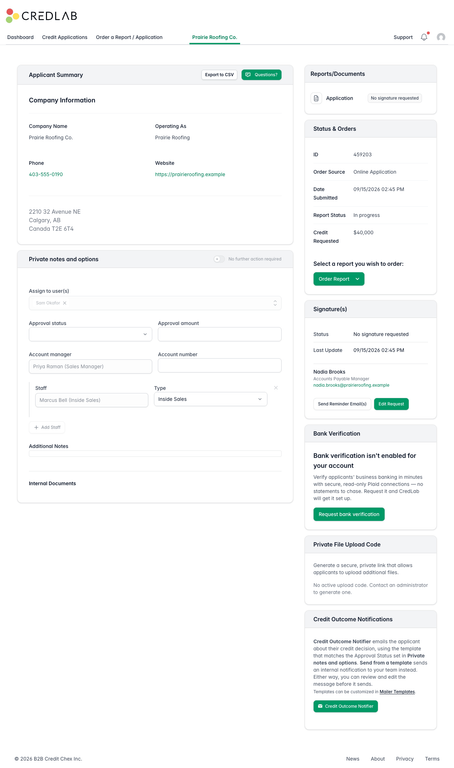Viewport: 454px width, 768px height.
Task: Click the Approval amount input field
Action: pyautogui.click(x=219, y=334)
